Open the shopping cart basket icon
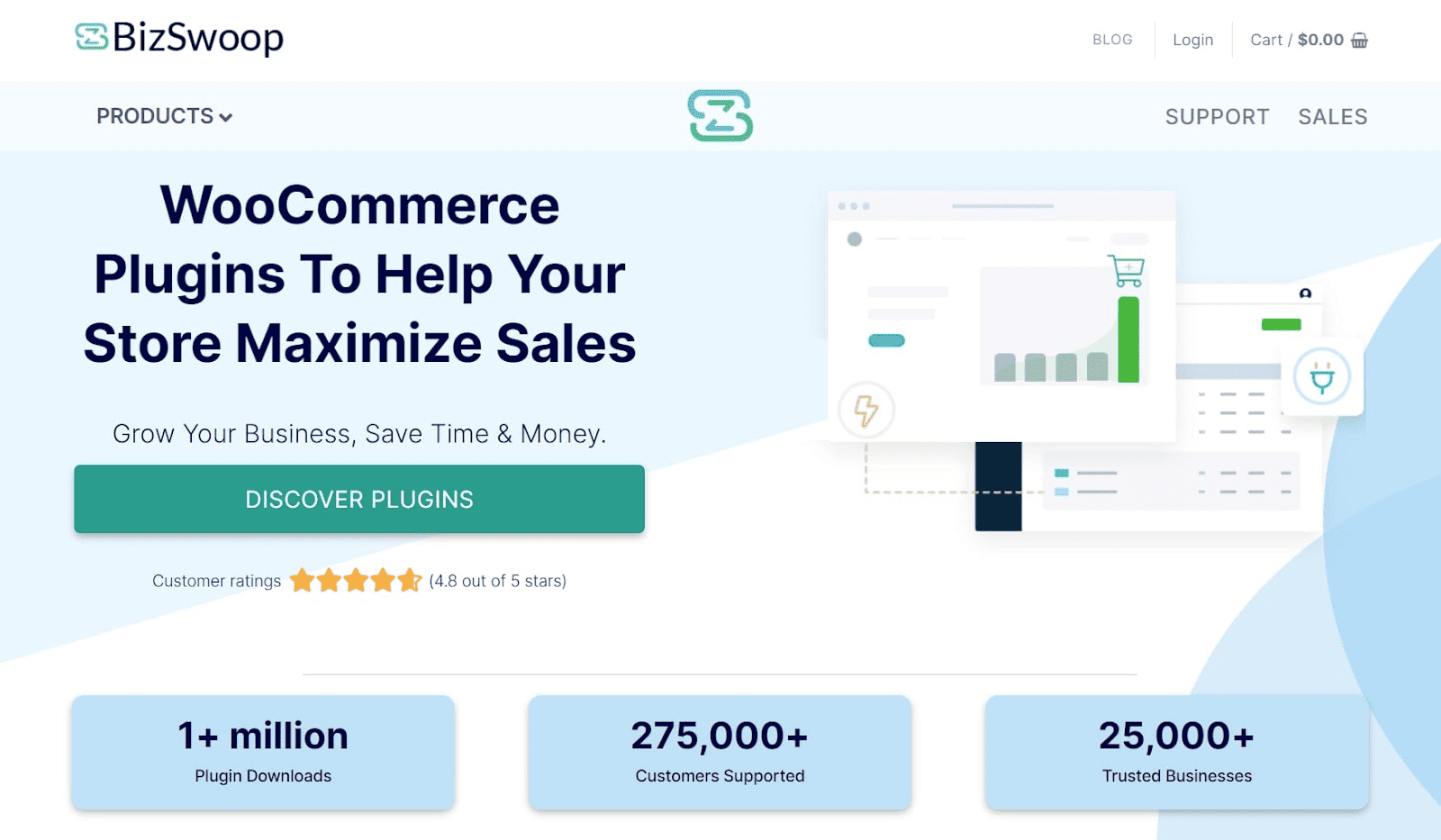Image resolution: width=1441 pixels, height=840 pixels. [x=1359, y=41]
